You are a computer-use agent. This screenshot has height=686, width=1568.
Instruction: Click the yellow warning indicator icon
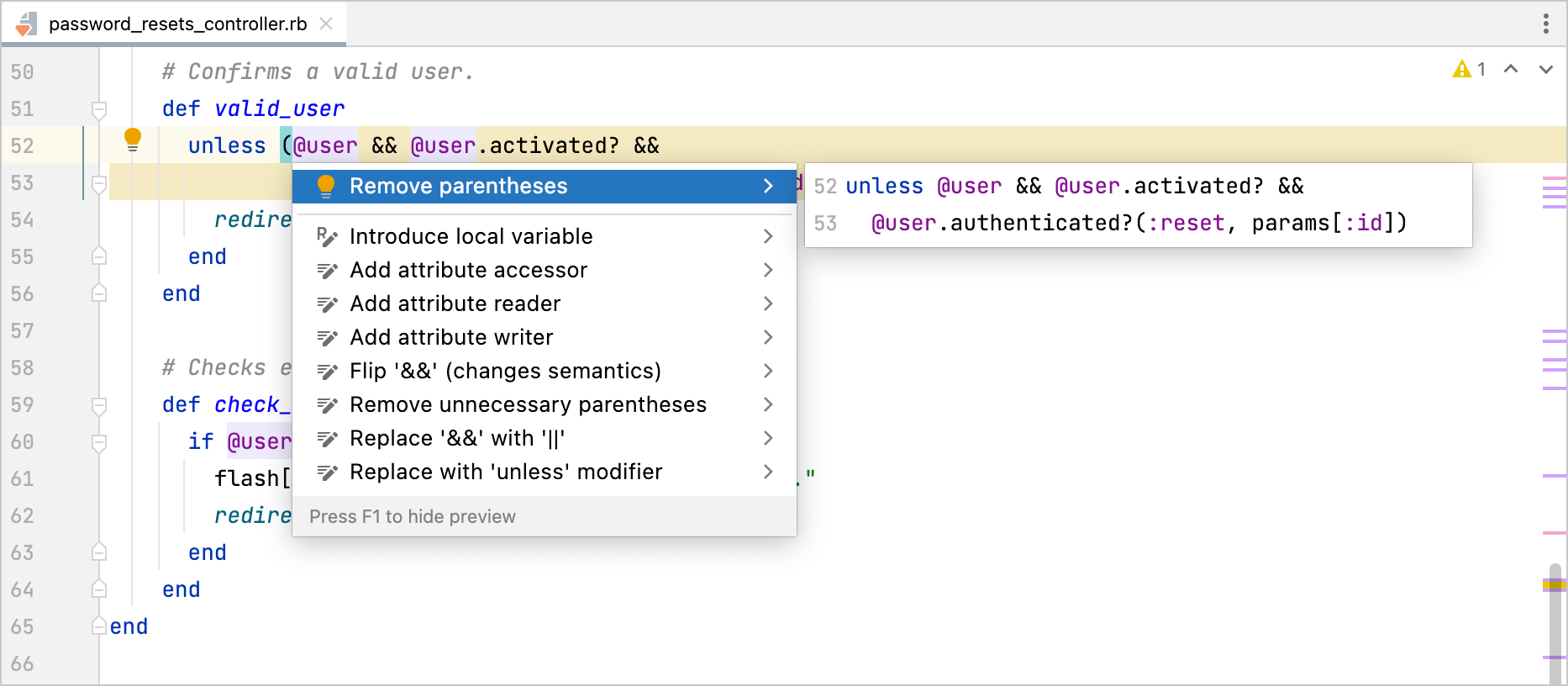(1461, 70)
